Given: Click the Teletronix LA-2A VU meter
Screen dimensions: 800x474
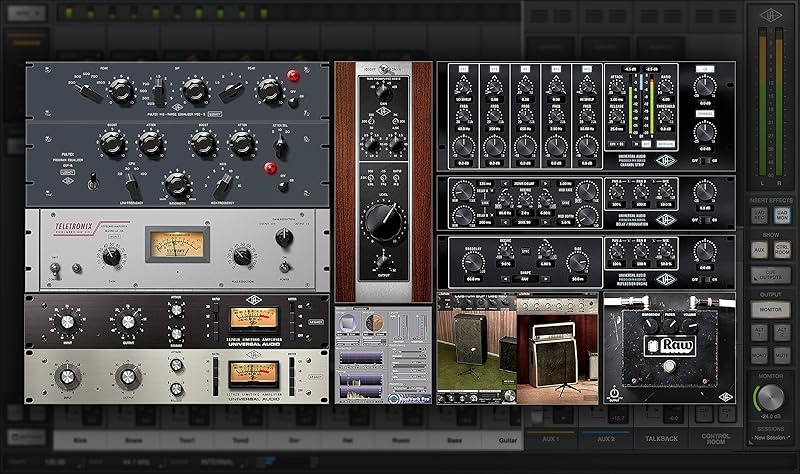Looking at the screenshot, I should [x=177, y=245].
